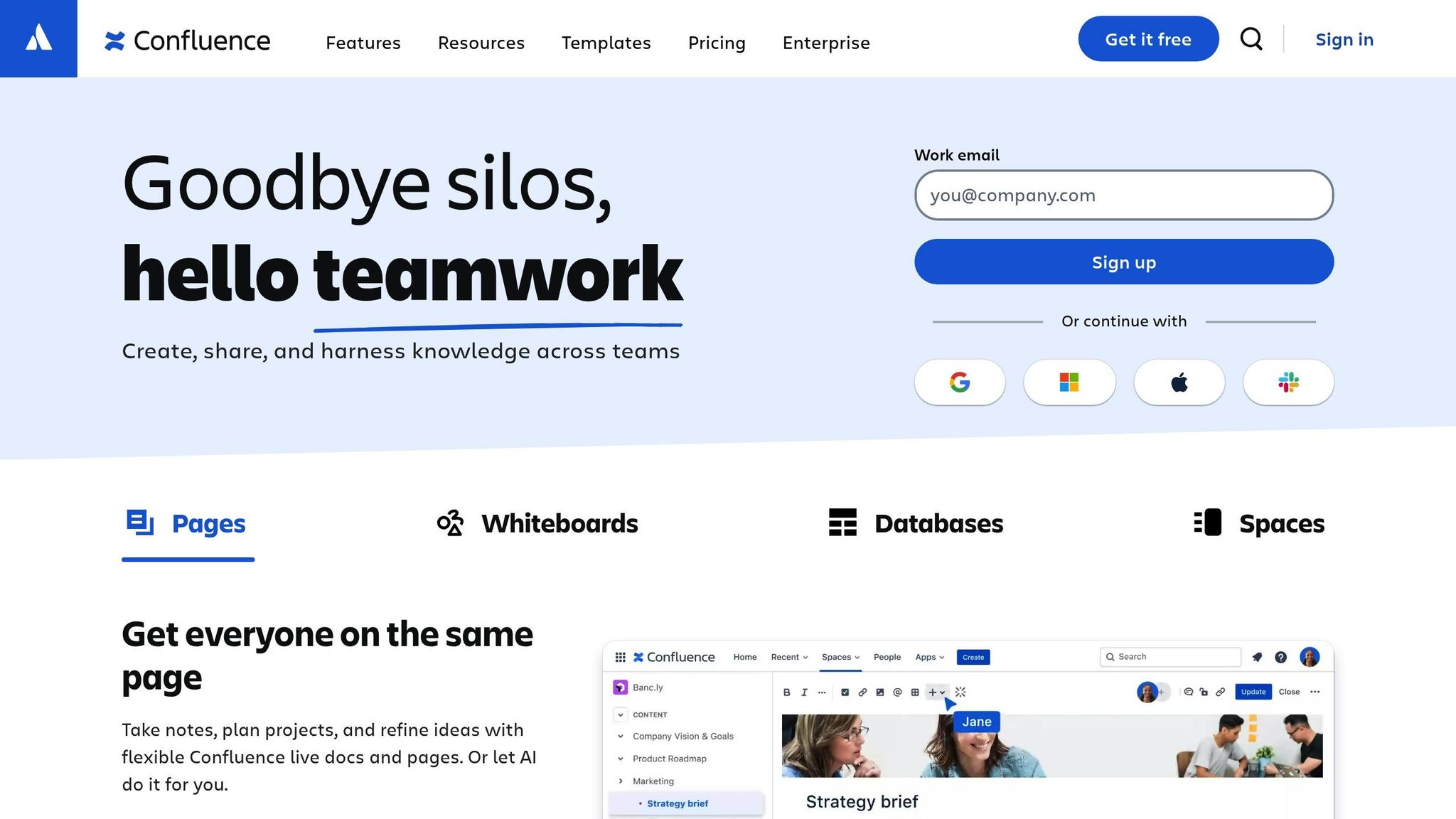This screenshot has width=1456, height=819.
Task: Switch to the Databases tab
Action: (x=916, y=523)
